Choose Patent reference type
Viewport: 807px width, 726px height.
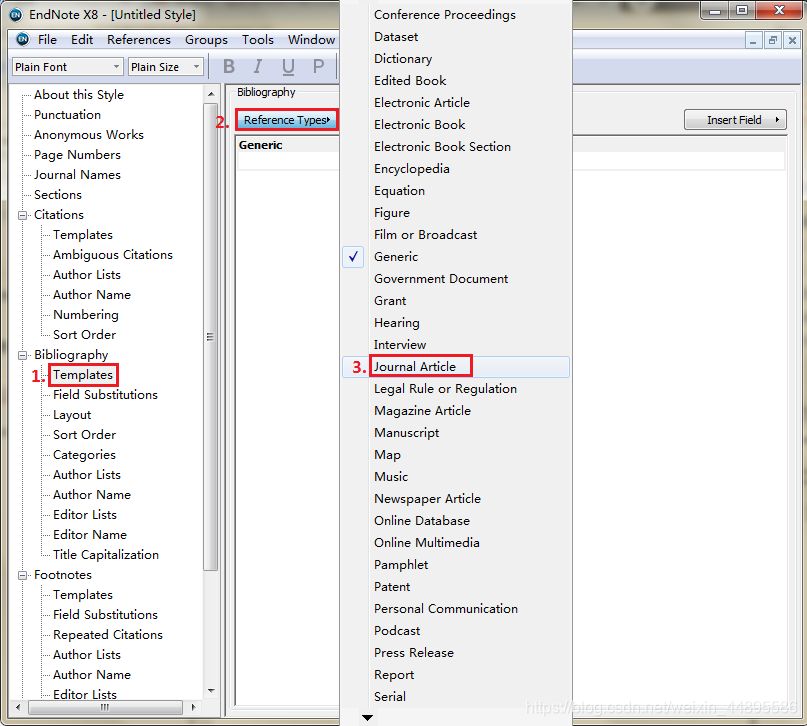[456, 587]
